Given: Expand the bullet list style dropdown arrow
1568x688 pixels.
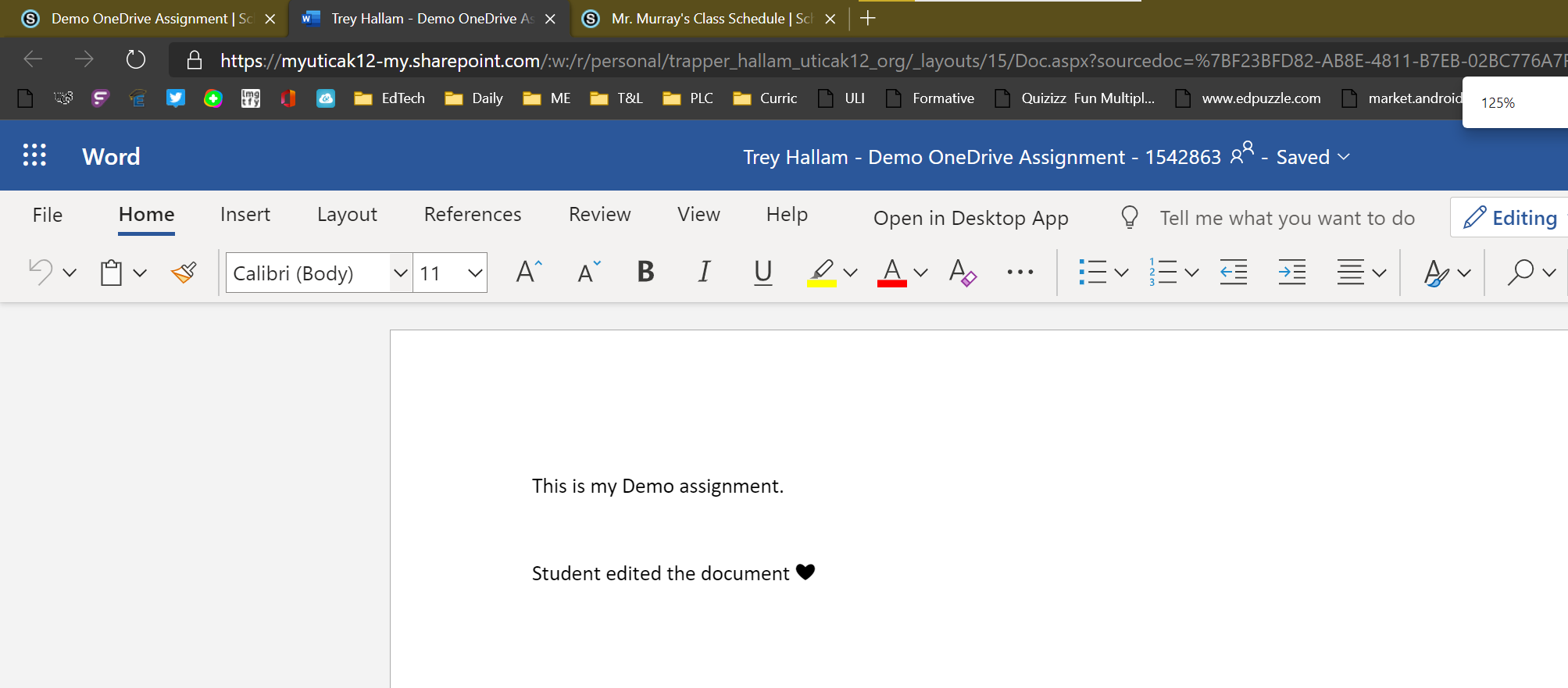Looking at the screenshot, I should tap(1121, 273).
